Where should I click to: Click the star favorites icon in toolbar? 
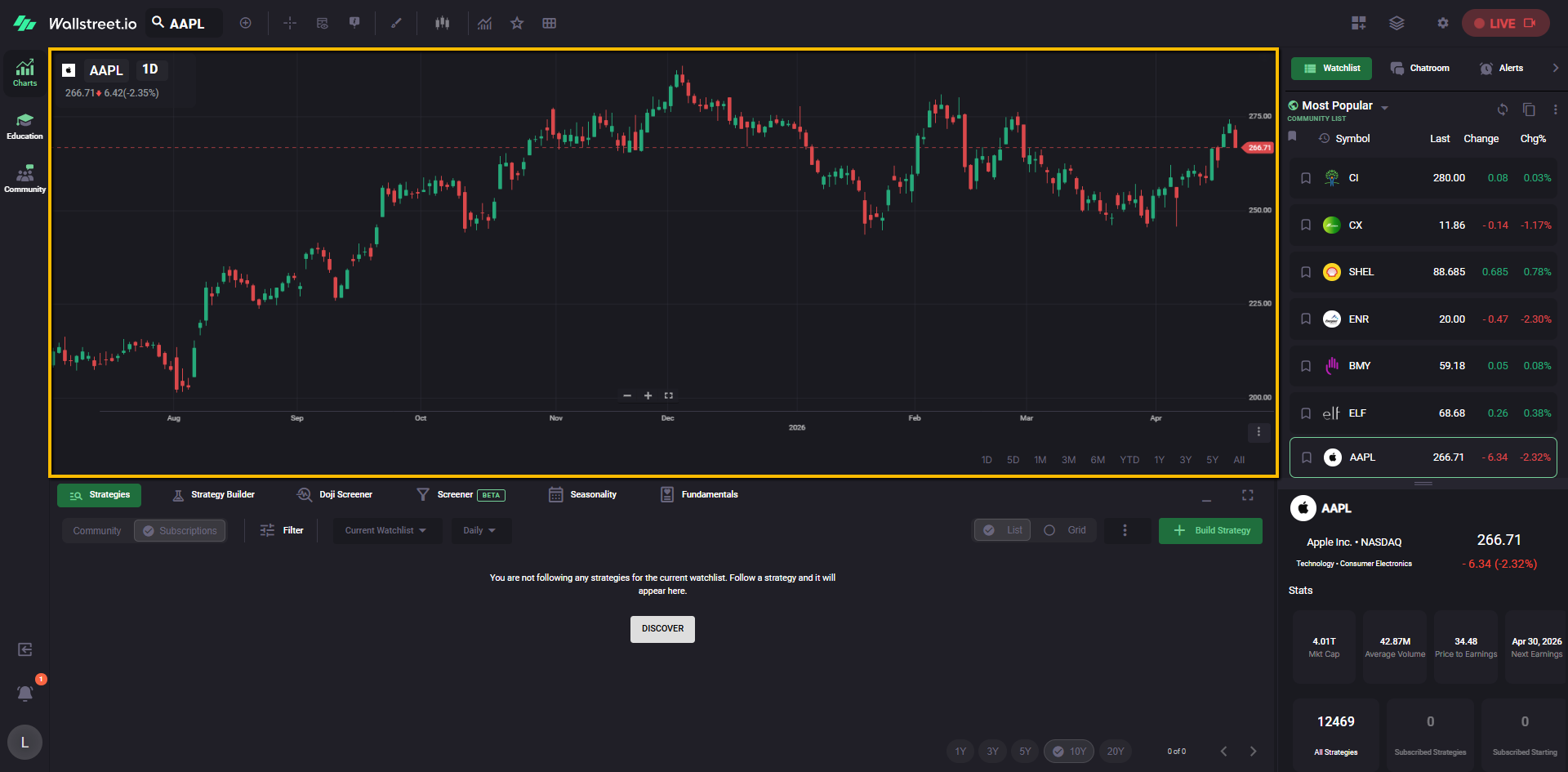click(516, 23)
